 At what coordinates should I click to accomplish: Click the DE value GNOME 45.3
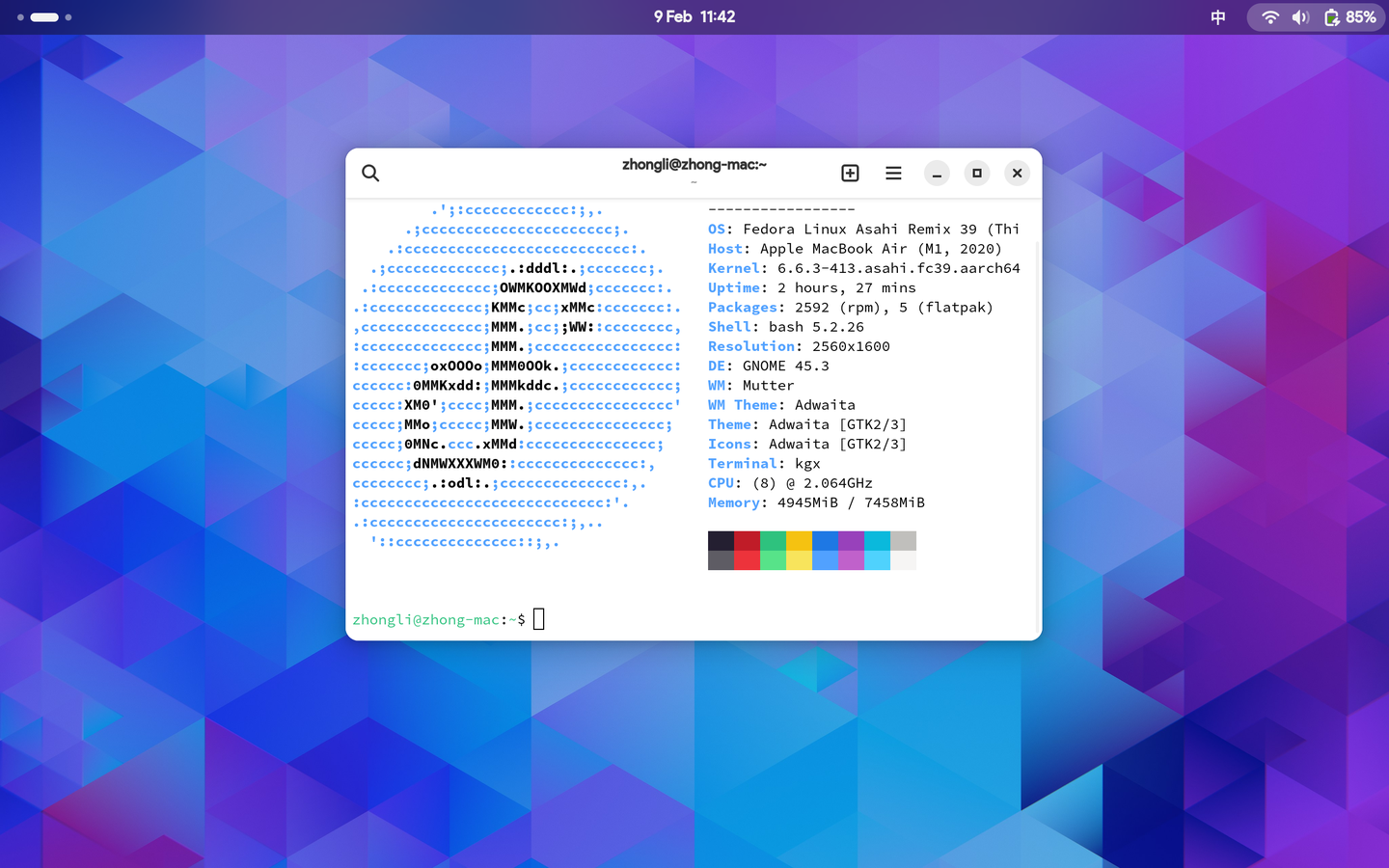tap(786, 366)
